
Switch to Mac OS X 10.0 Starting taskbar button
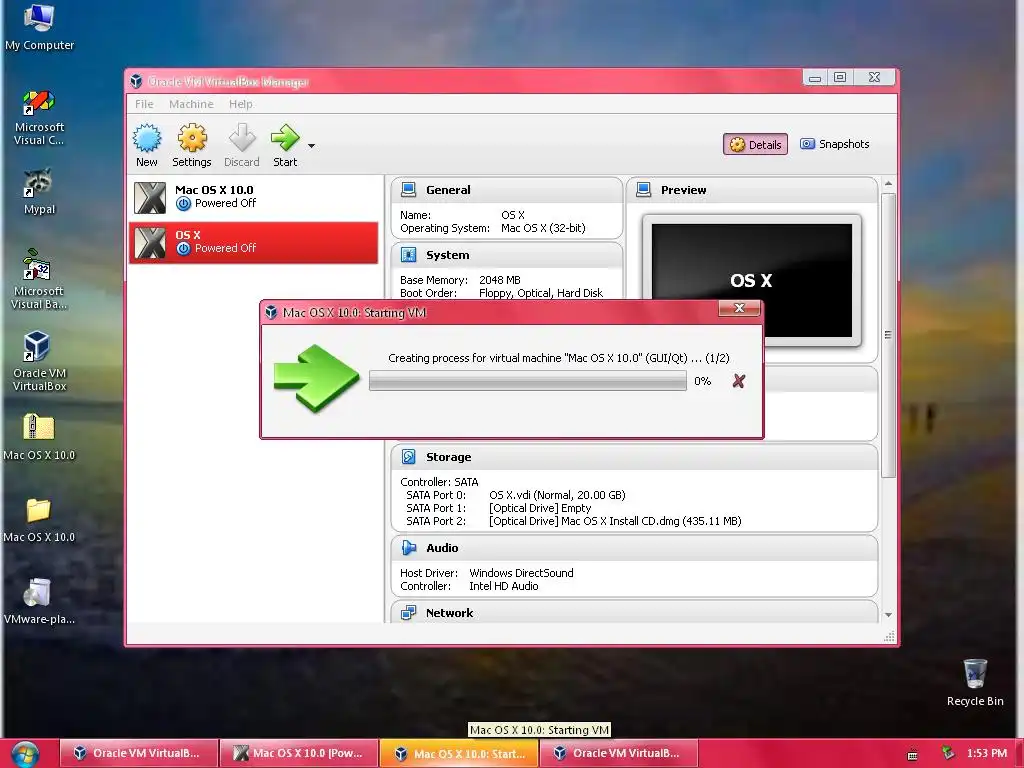[x=459, y=753]
